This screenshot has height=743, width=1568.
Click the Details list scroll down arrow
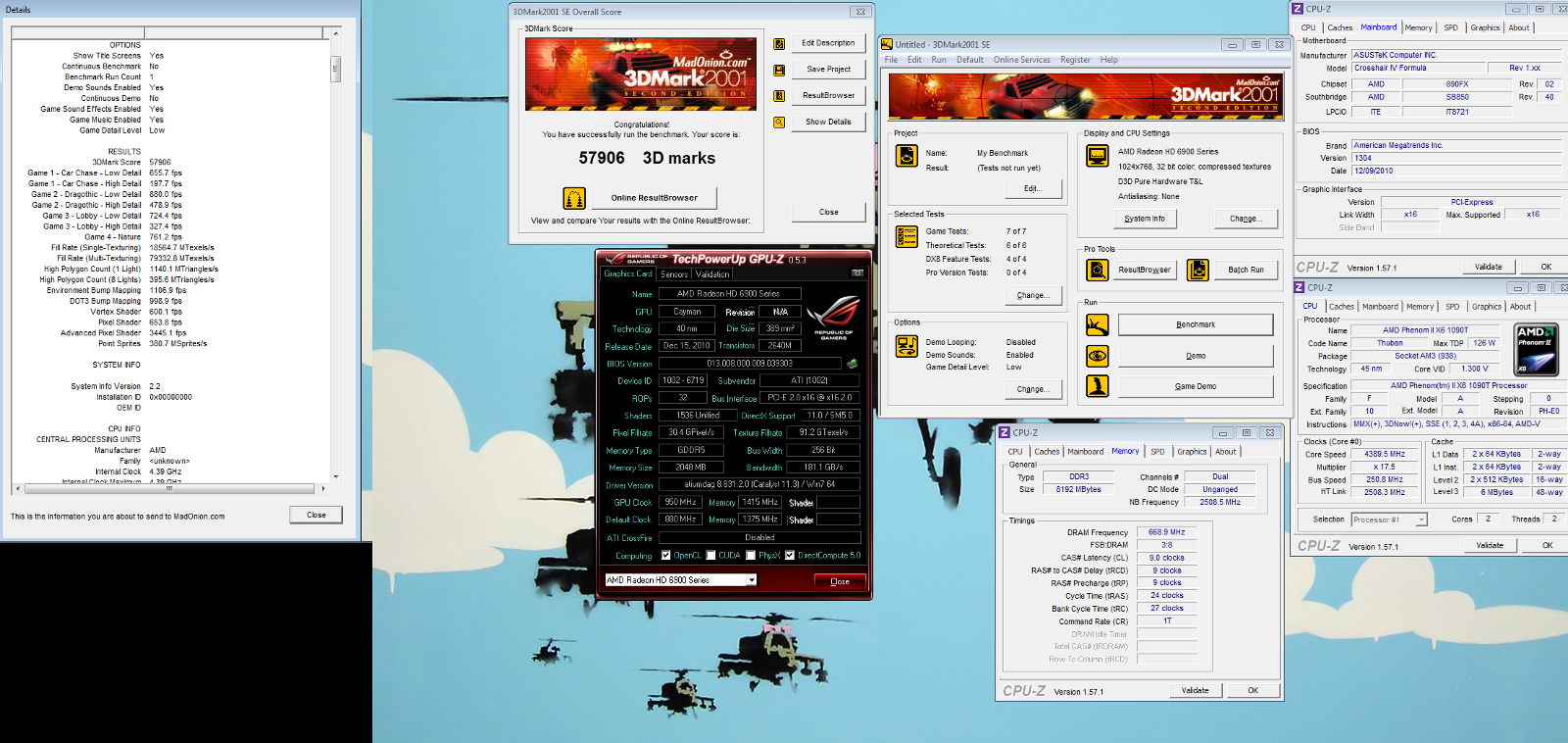click(x=336, y=477)
